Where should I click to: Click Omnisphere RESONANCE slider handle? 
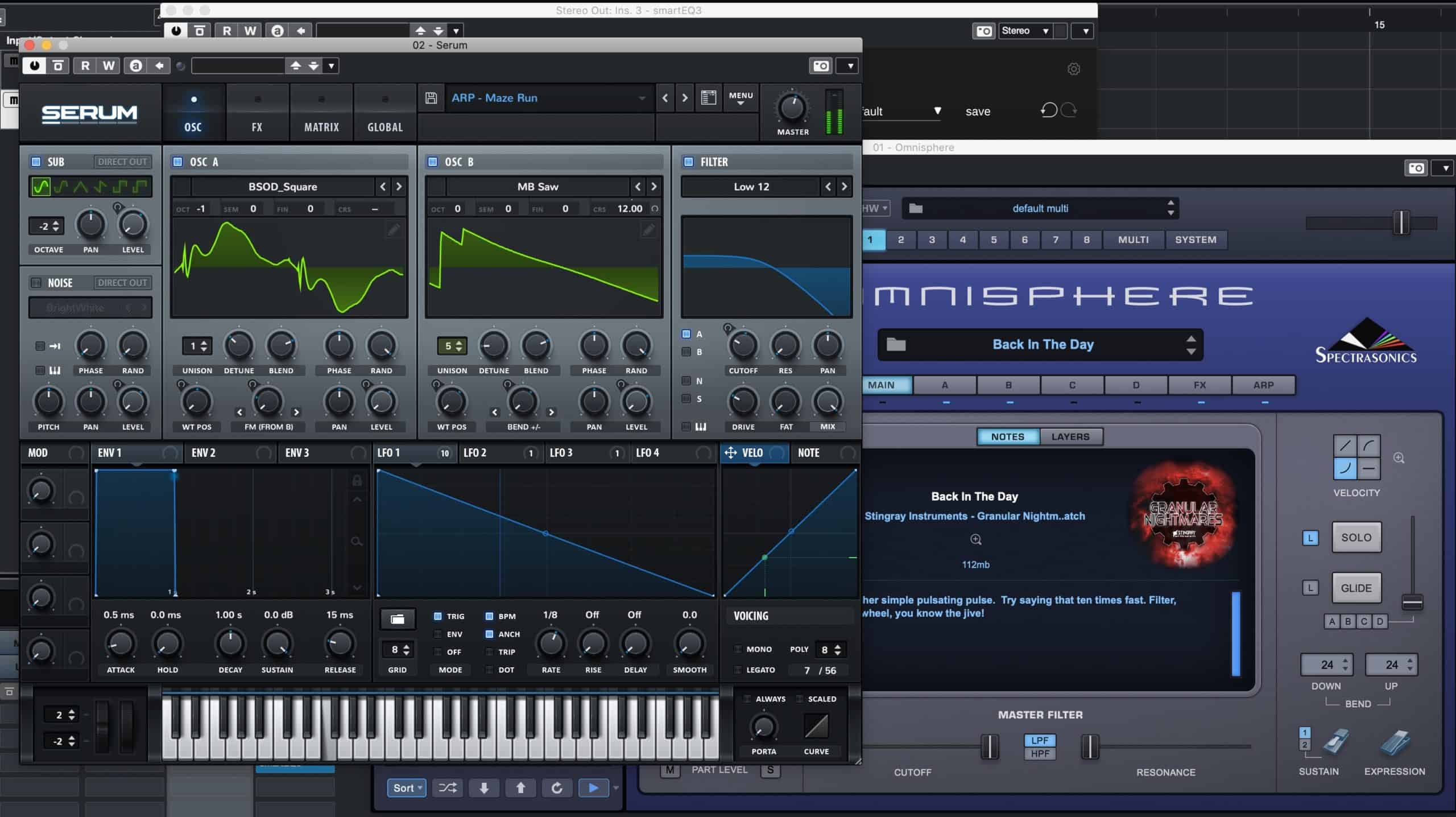click(x=1090, y=746)
